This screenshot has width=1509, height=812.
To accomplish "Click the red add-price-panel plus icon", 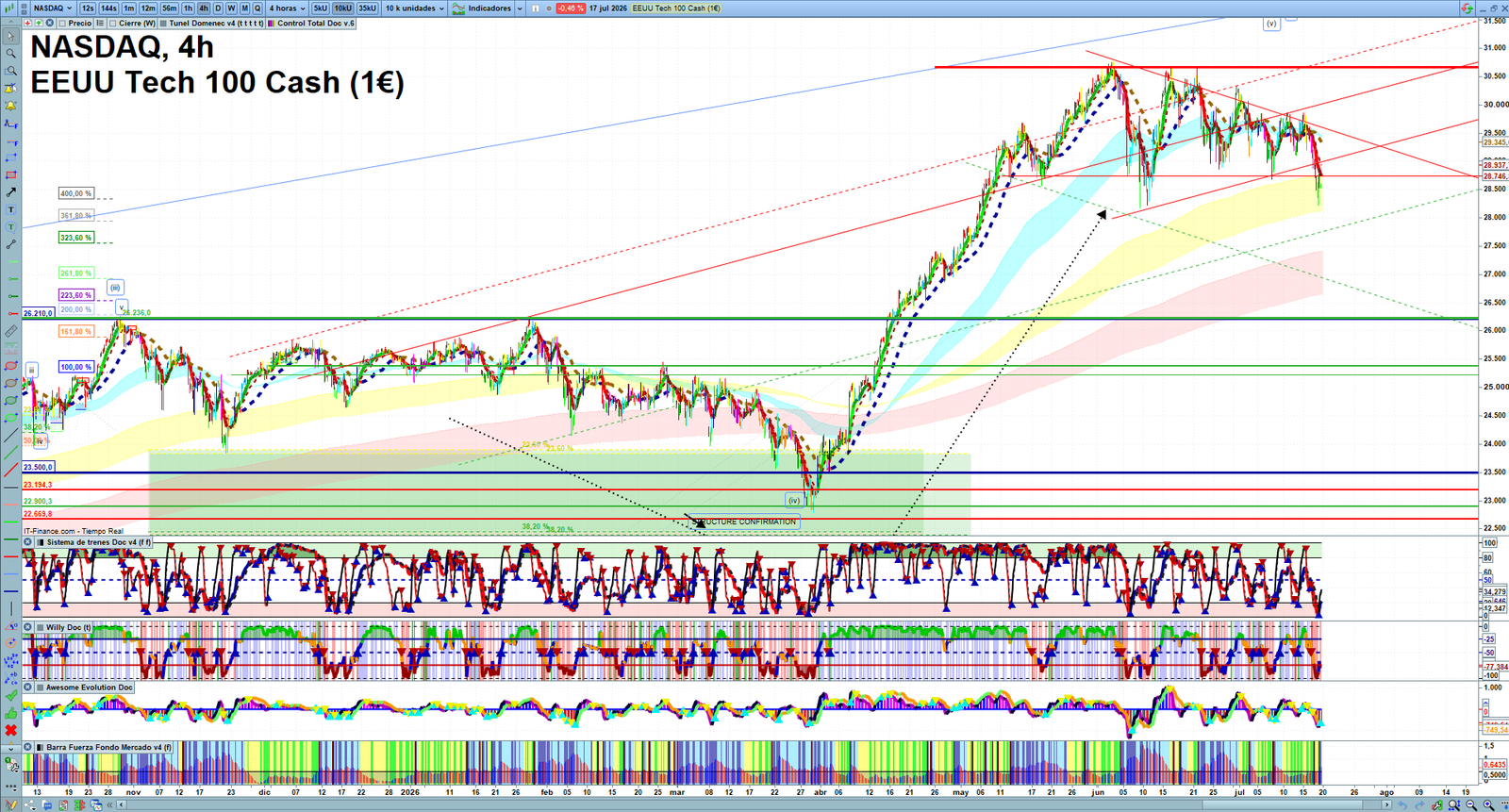I will click(28, 23).
